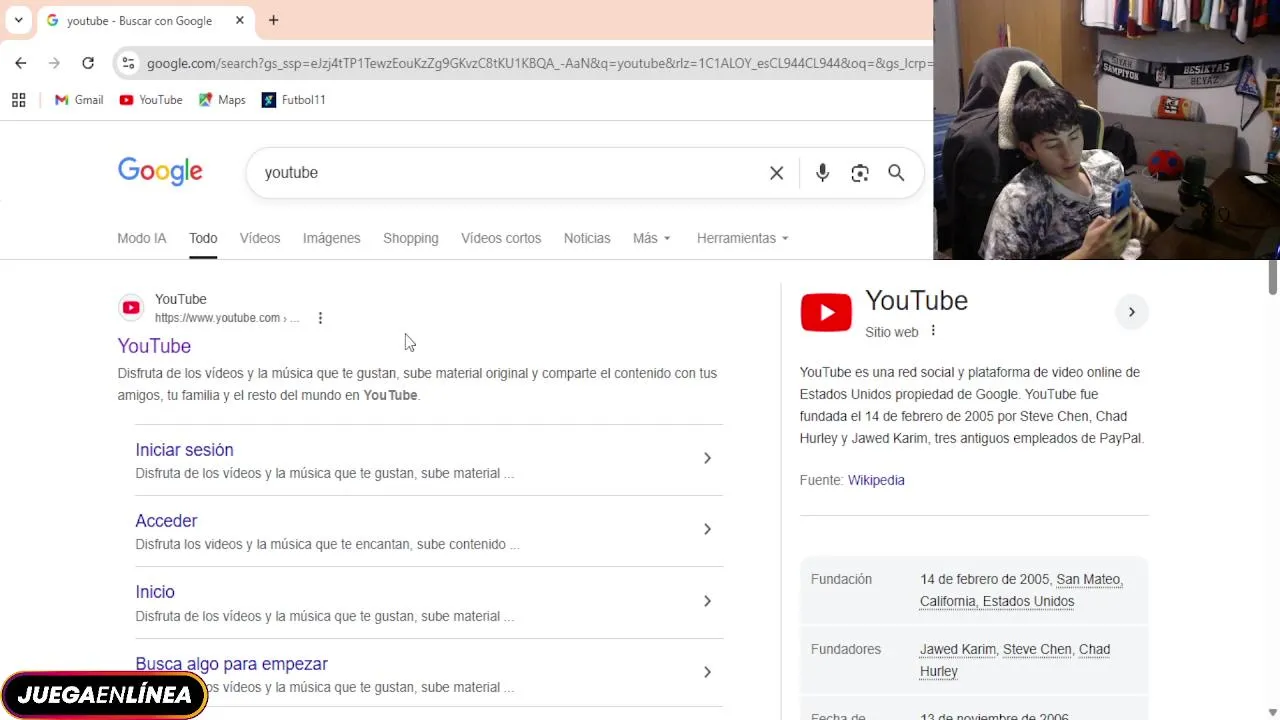Open the Acceder sitelink
Screen dimensions: 1280x720
pos(166,521)
